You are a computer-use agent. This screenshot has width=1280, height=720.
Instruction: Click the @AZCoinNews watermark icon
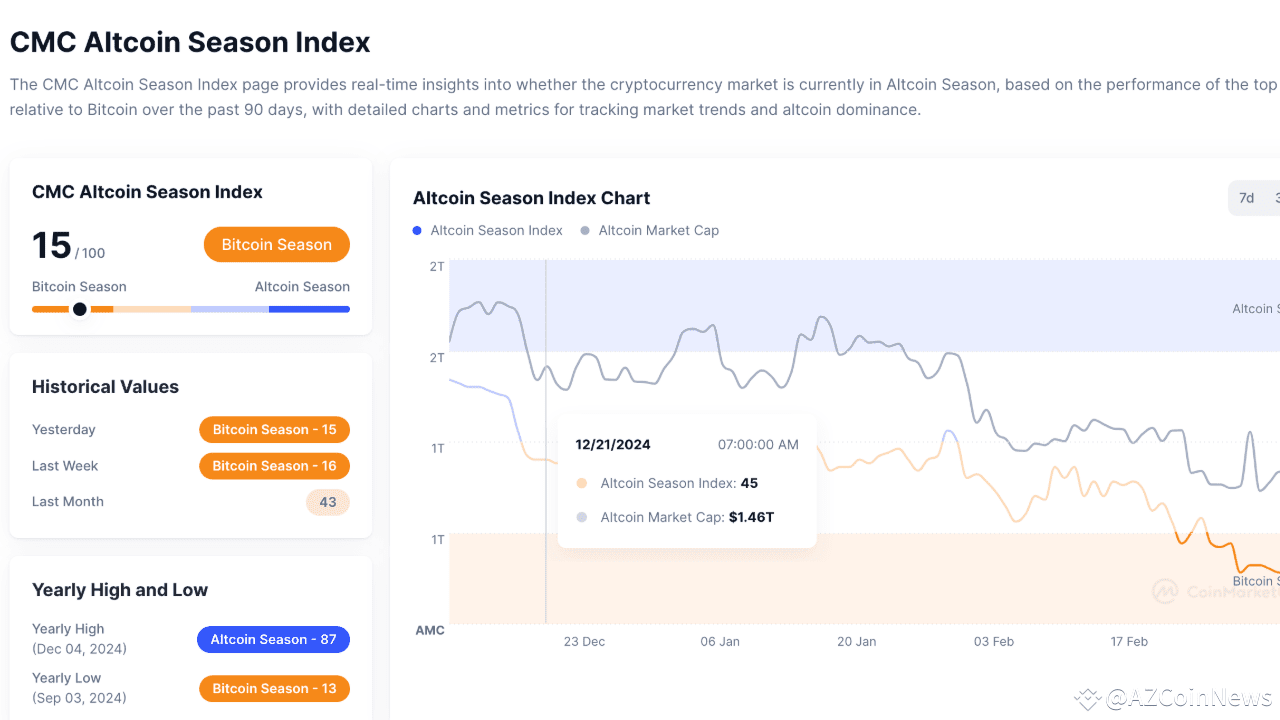[x=1087, y=699]
